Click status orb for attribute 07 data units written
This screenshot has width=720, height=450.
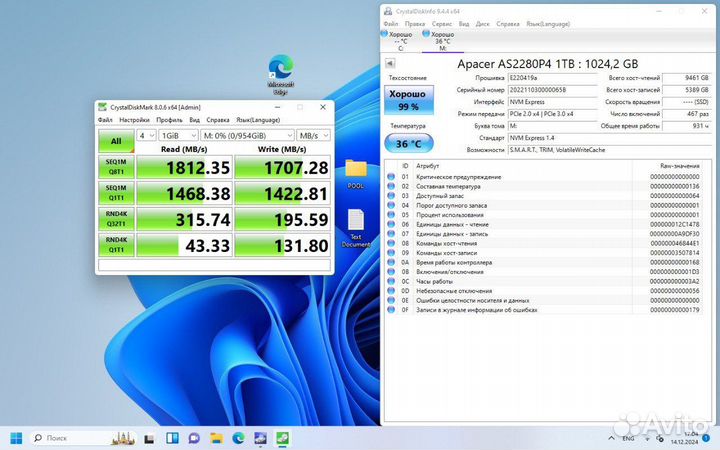pos(391,234)
